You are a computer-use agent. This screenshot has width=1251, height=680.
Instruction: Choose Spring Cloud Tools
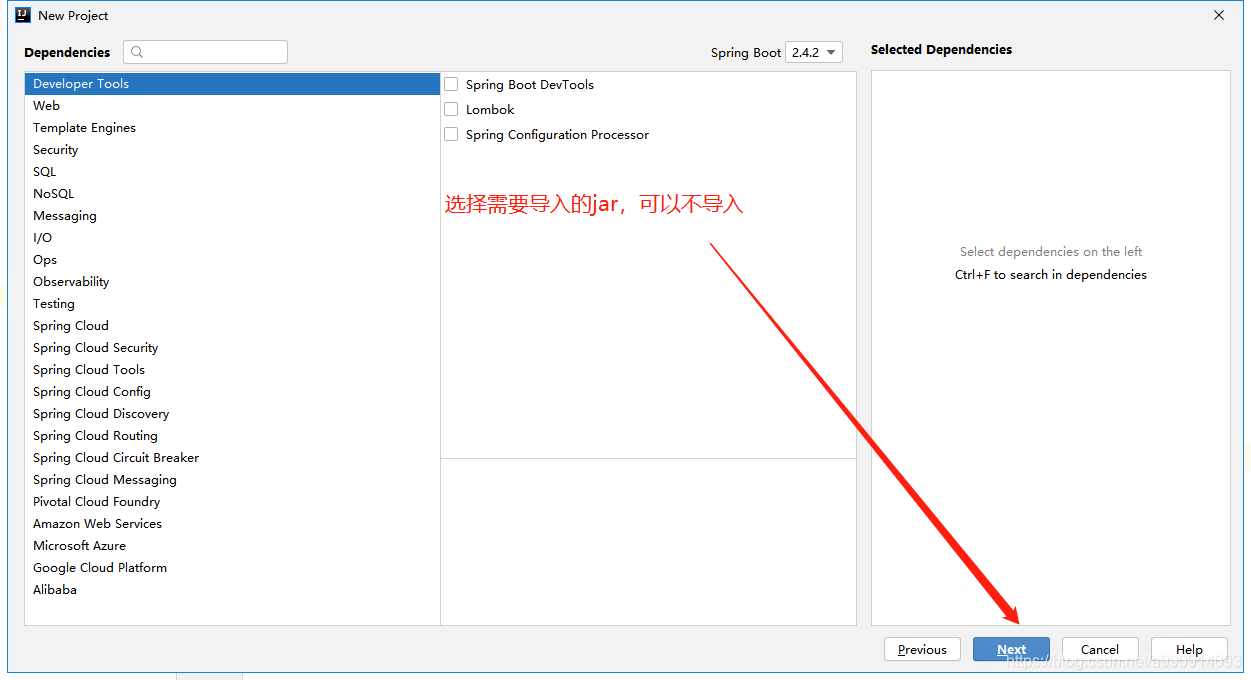pos(232,370)
